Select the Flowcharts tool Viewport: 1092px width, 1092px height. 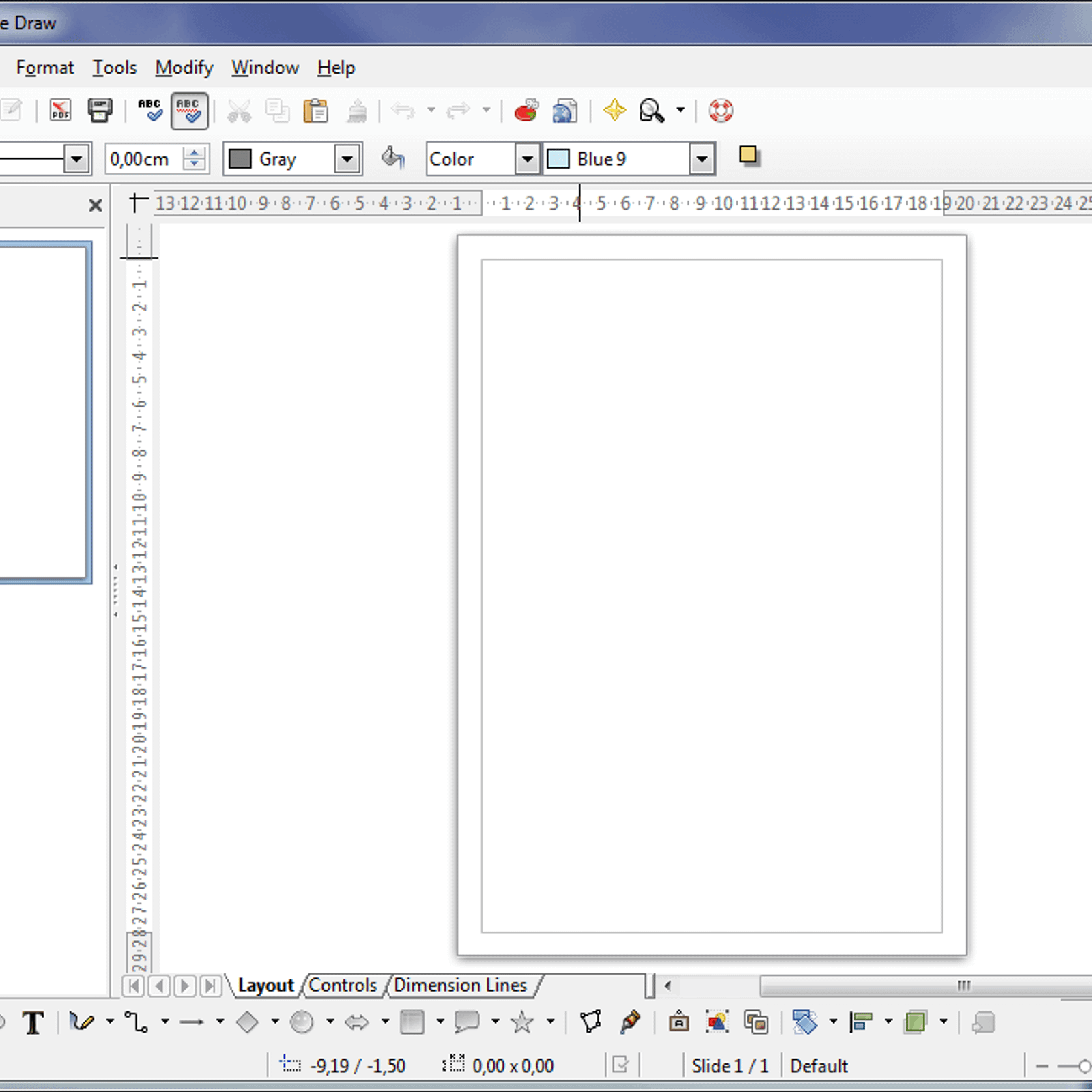[x=412, y=1022]
